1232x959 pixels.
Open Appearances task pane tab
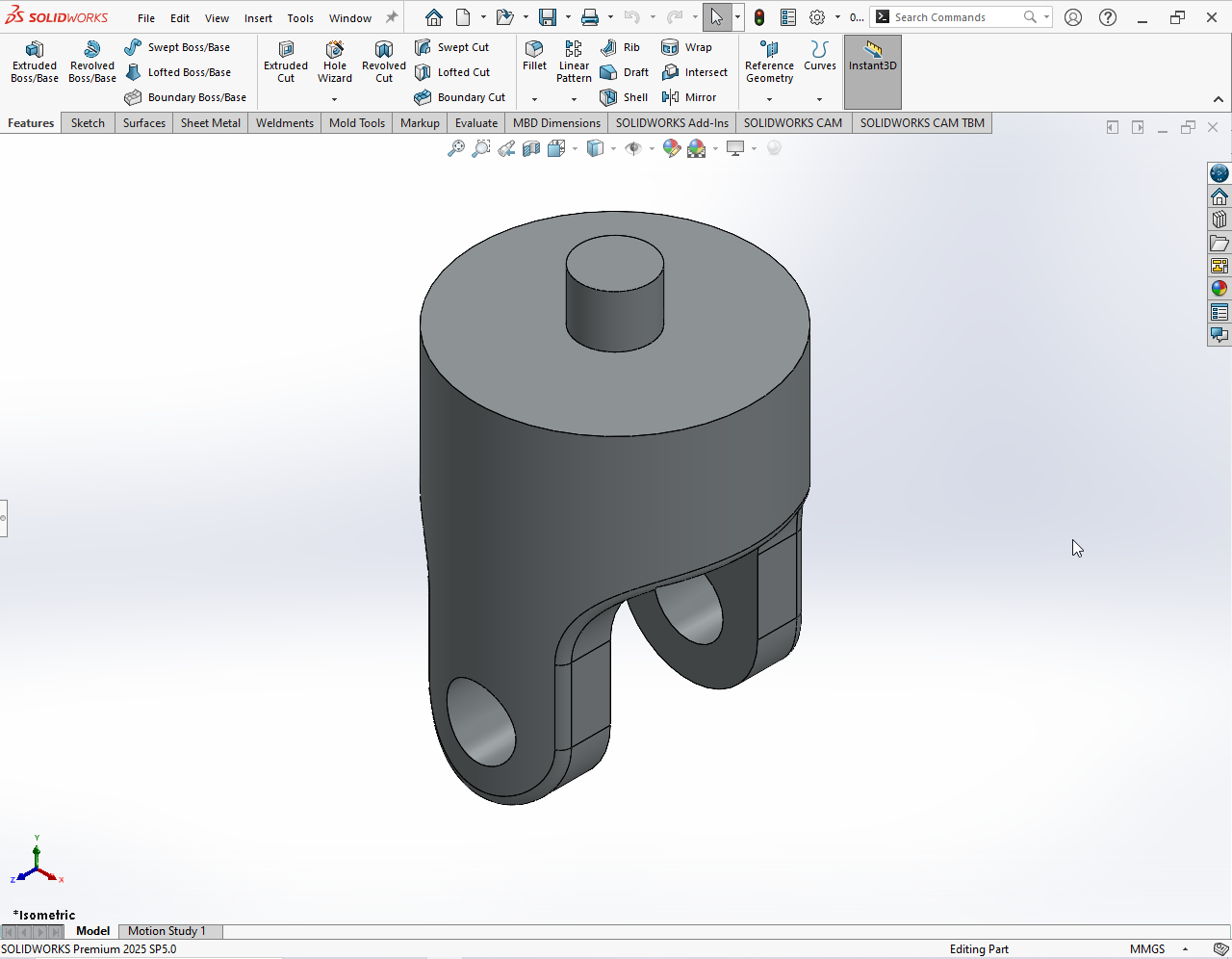click(x=1219, y=288)
